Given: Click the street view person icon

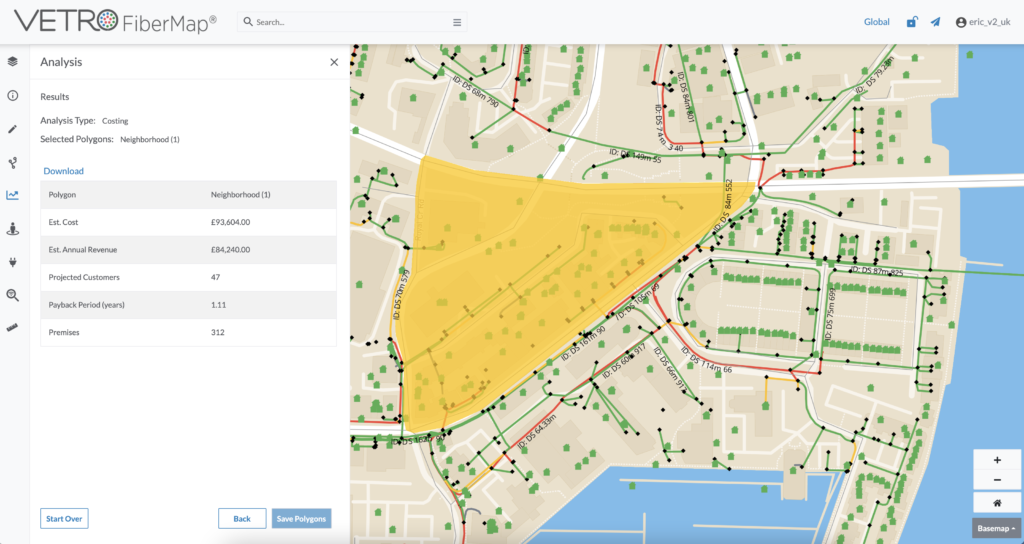Looking at the screenshot, I should click(12, 229).
